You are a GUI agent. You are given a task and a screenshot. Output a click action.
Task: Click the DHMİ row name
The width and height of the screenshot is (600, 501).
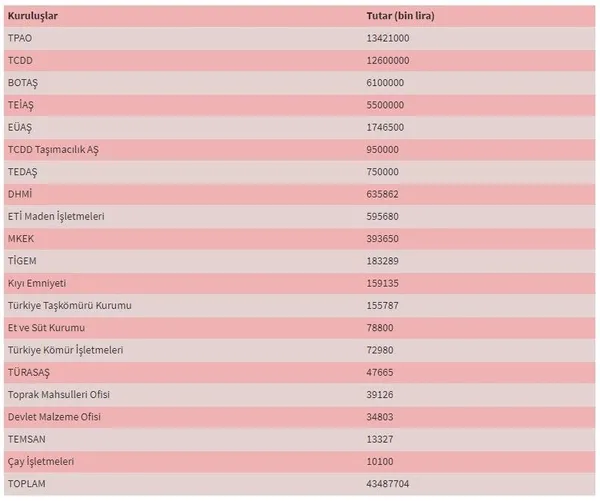pyautogui.click(x=19, y=194)
